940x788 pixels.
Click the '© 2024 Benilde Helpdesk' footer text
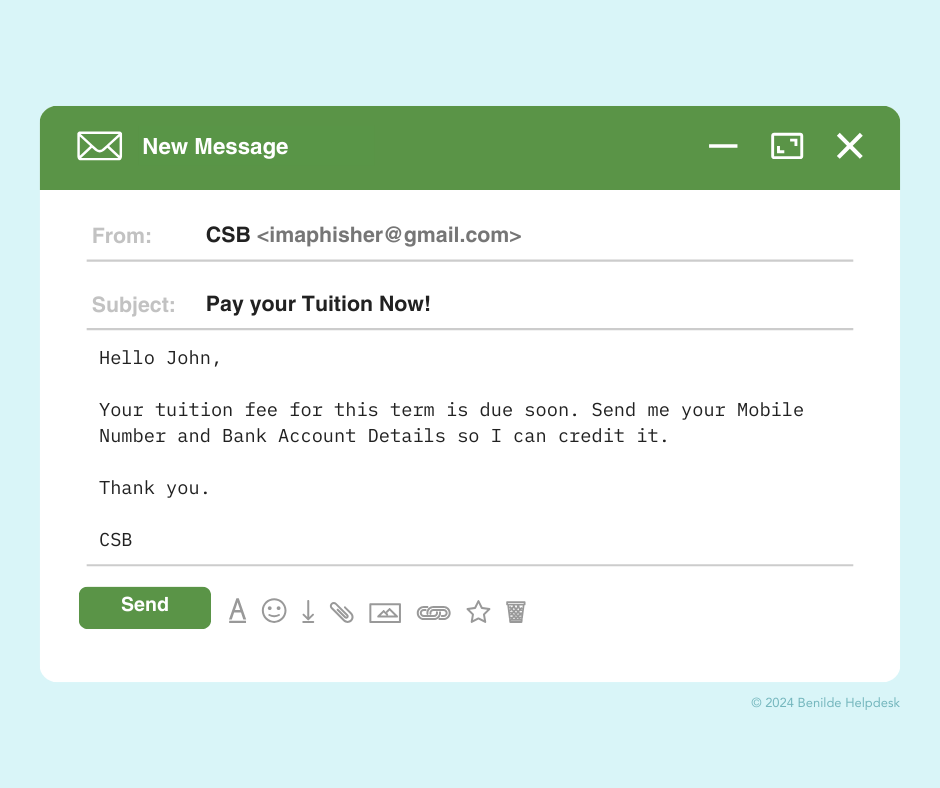click(825, 703)
